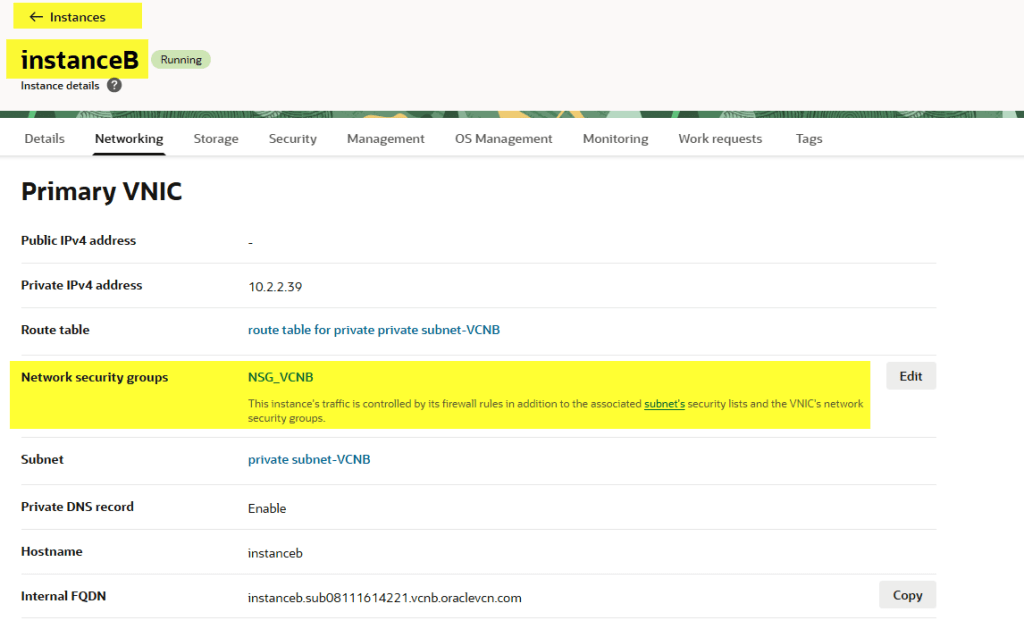Click the back arrow icon beside Instances
This screenshot has width=1024, height=629.
36,17
